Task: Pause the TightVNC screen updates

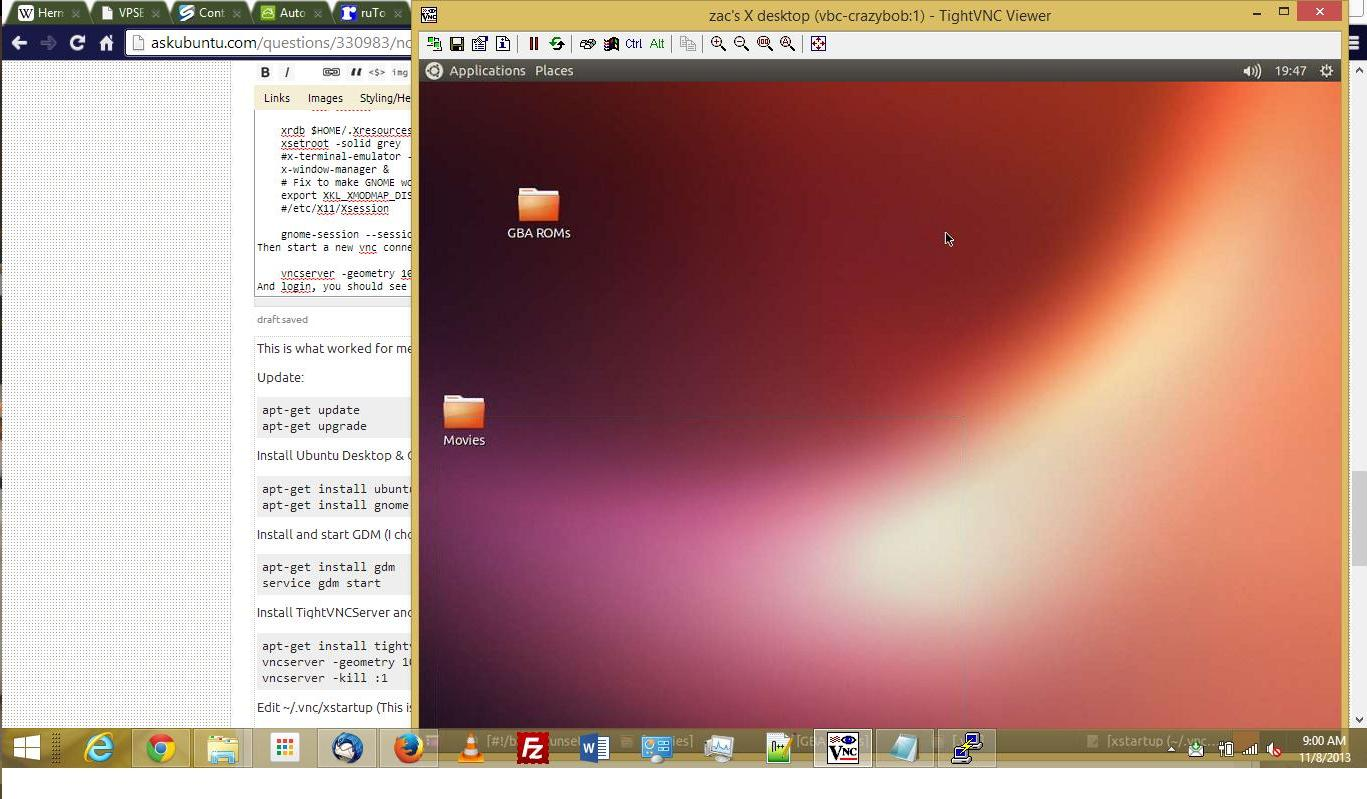Action: click(534, 44)
